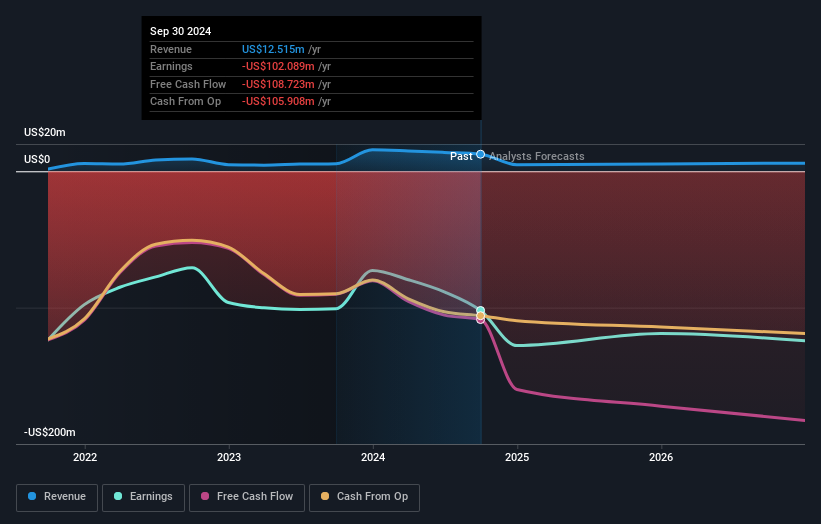Toggle the Revenue legend button
Viewport: 821px width, 524px height.
tap(57, 497)
